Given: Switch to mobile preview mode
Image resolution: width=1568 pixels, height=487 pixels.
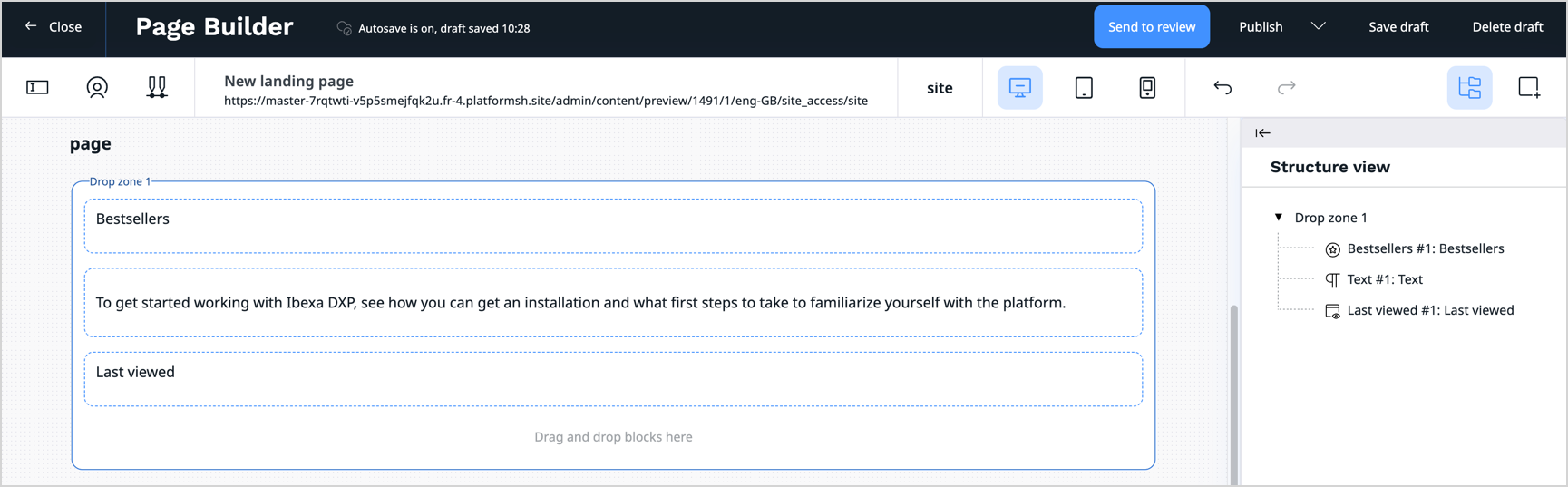Looking at the screenshot, I should tap(1147, 87).
